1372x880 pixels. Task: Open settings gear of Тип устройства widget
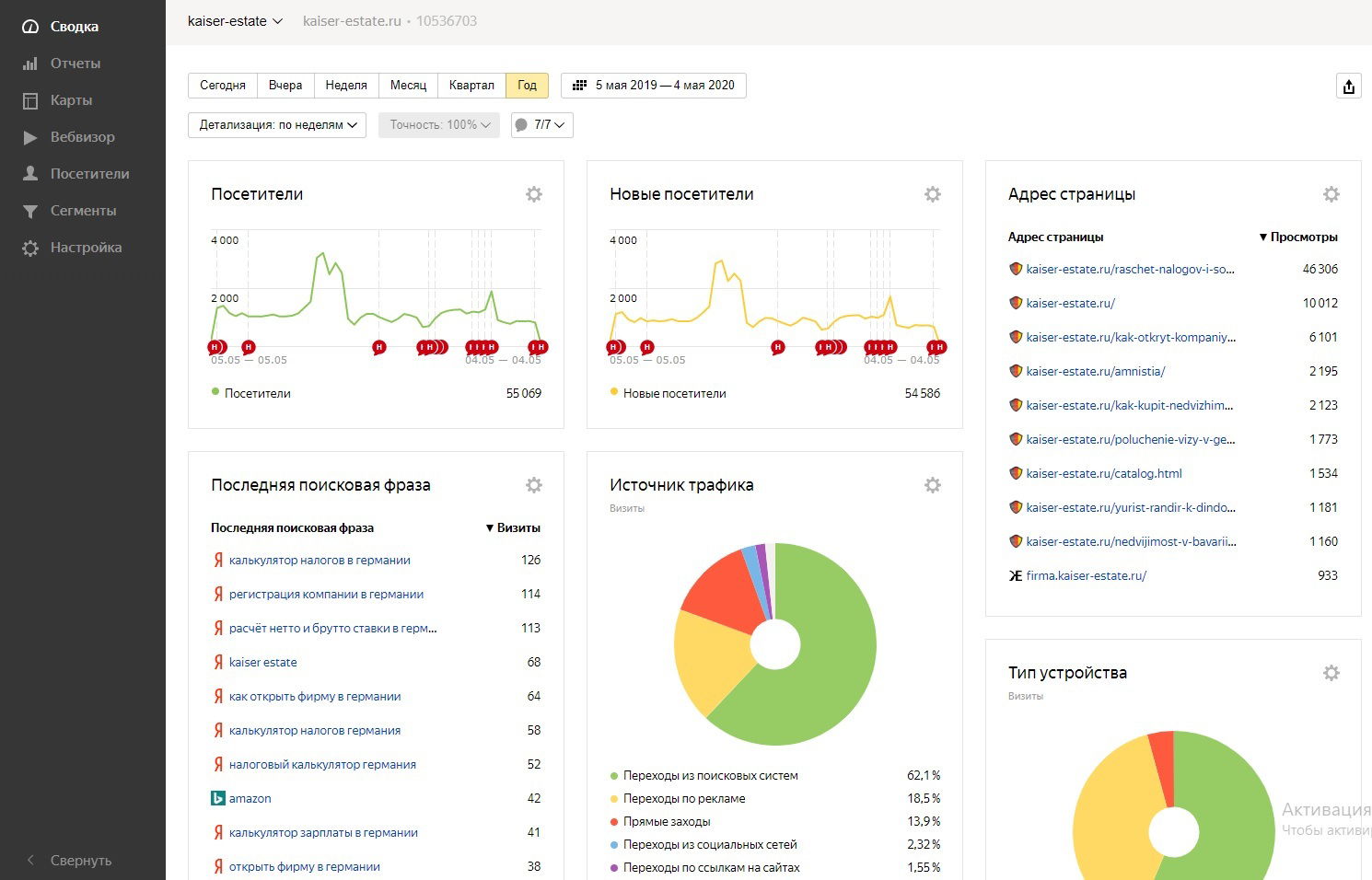[x=1331, y=673]
